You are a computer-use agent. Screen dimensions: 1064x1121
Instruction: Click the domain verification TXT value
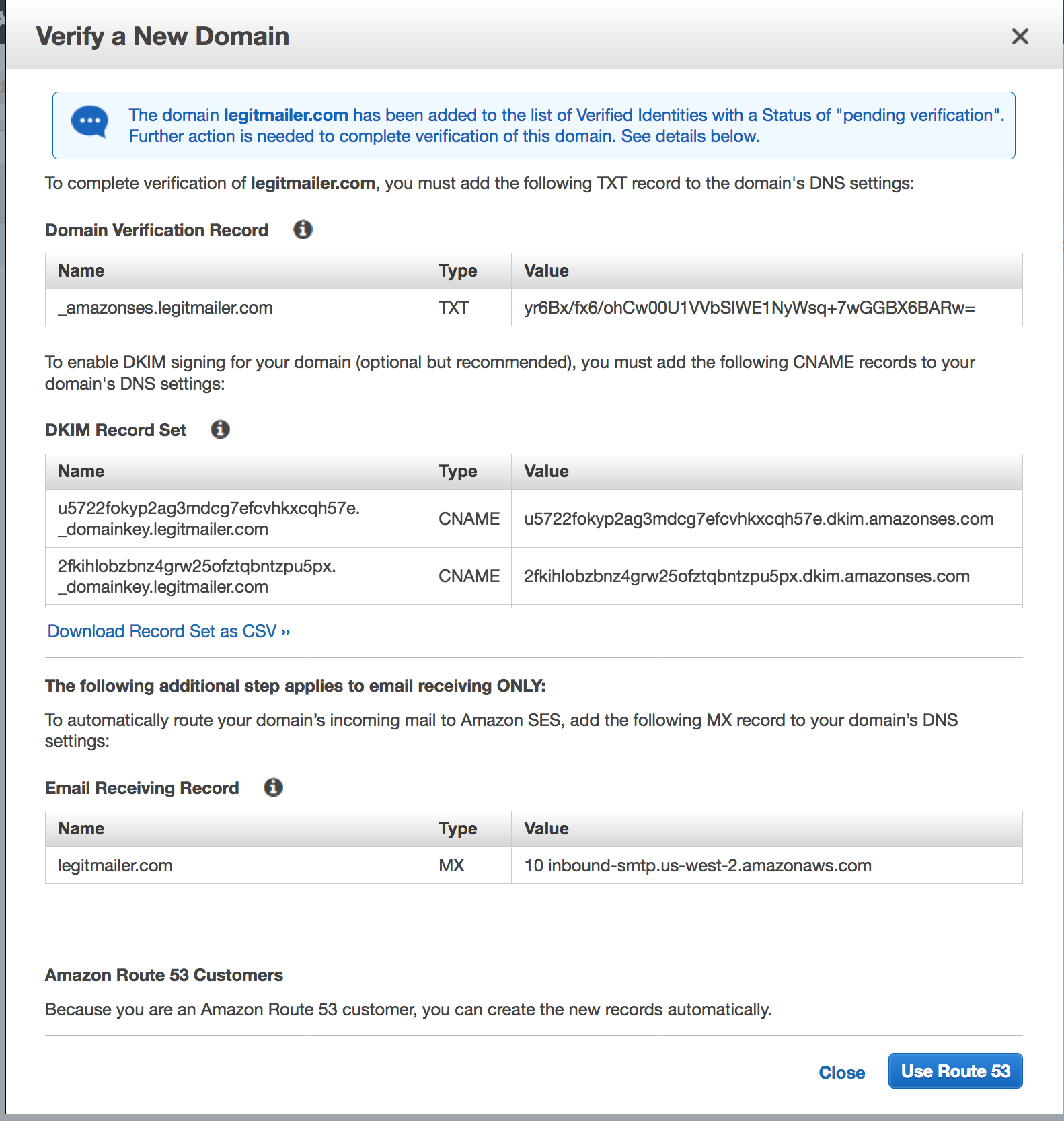click(749, 308)
